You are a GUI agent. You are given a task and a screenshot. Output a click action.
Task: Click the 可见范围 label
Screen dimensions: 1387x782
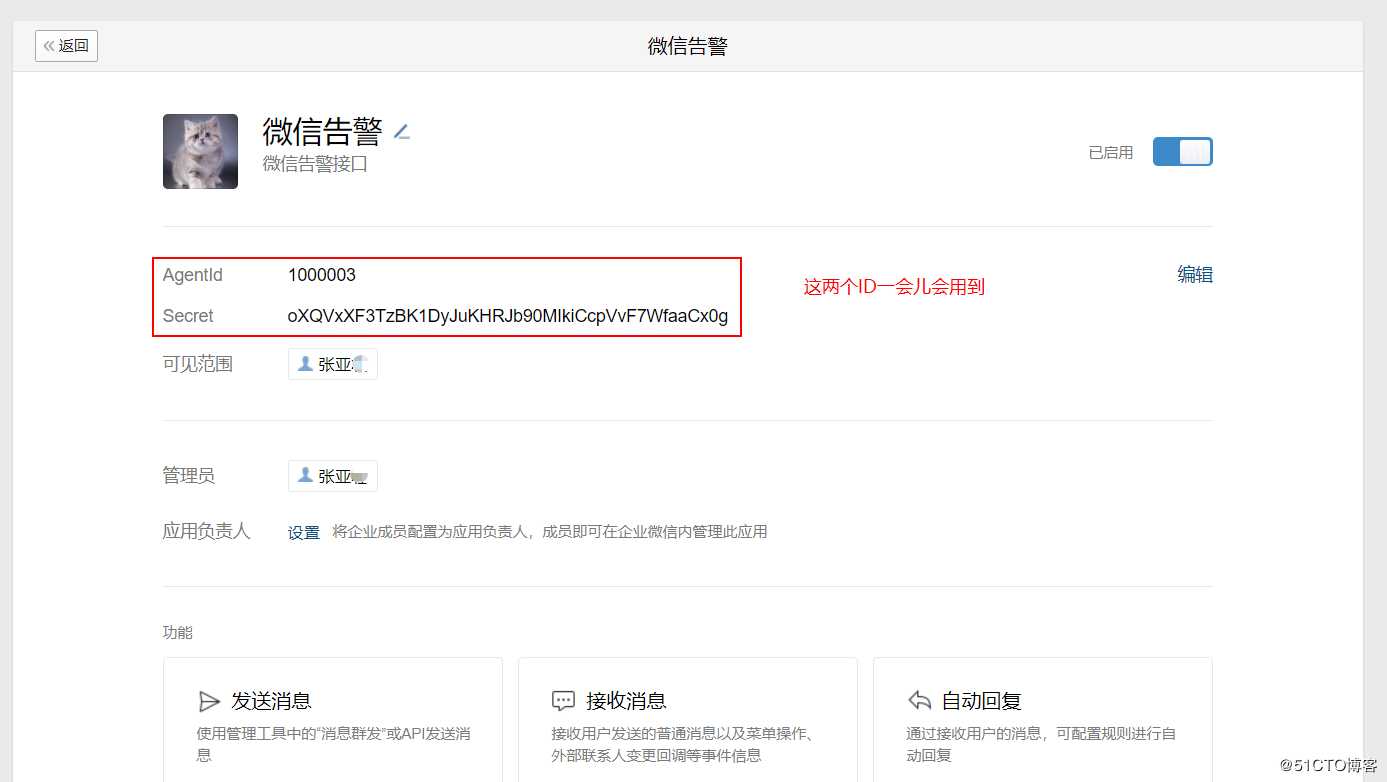click(198, 364)
